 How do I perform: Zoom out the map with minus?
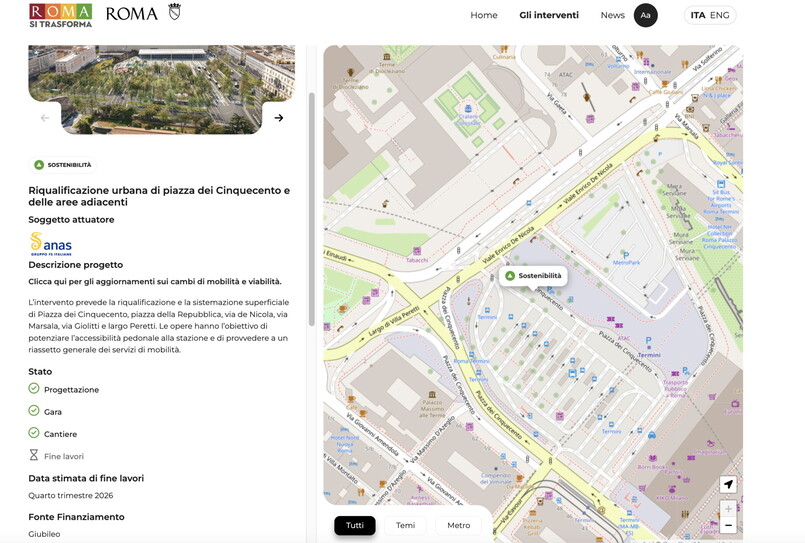click(x=728, y=526)
